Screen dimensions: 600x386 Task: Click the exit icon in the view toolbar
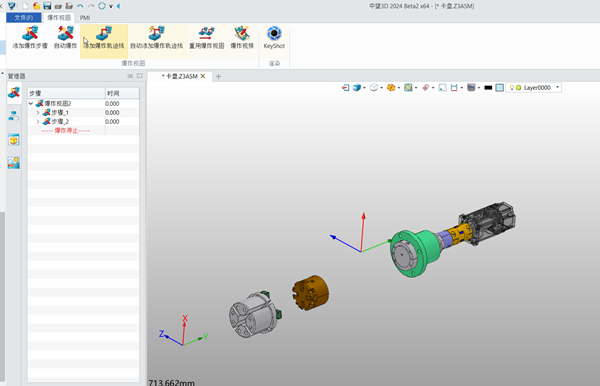click(x=345, y=88)
